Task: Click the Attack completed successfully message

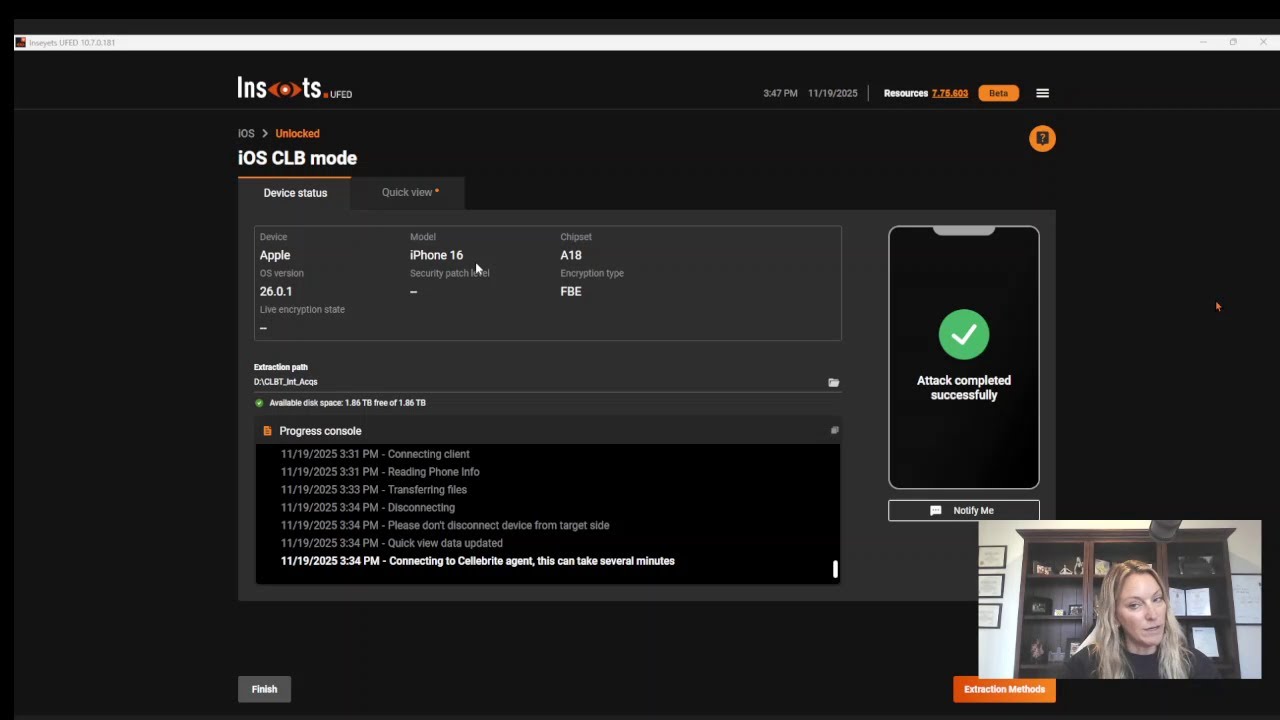Action: coord(964,388)
